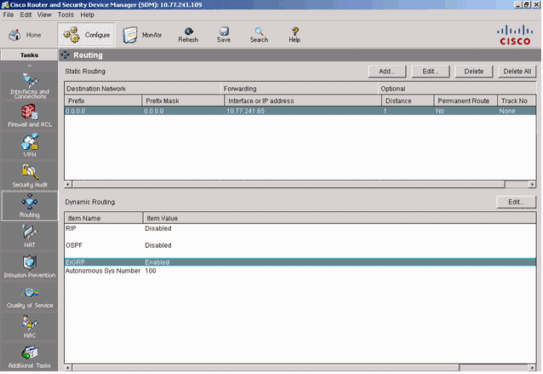
Task: Open the File menu
Action: point(8,15)
